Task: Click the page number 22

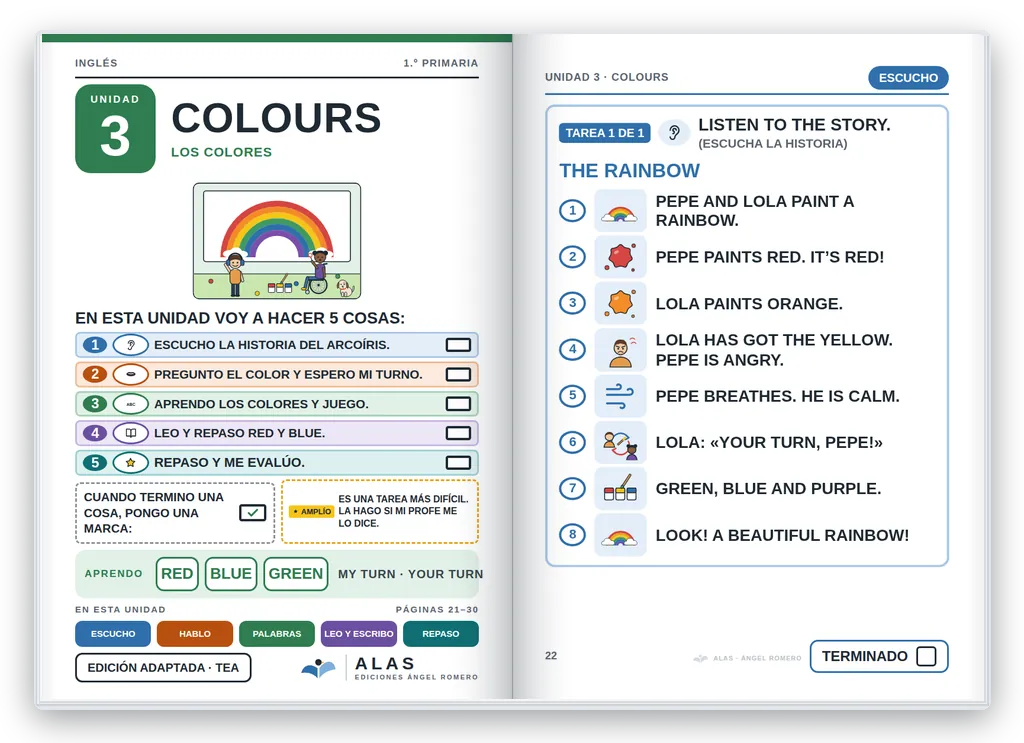Action: (551, 656)
